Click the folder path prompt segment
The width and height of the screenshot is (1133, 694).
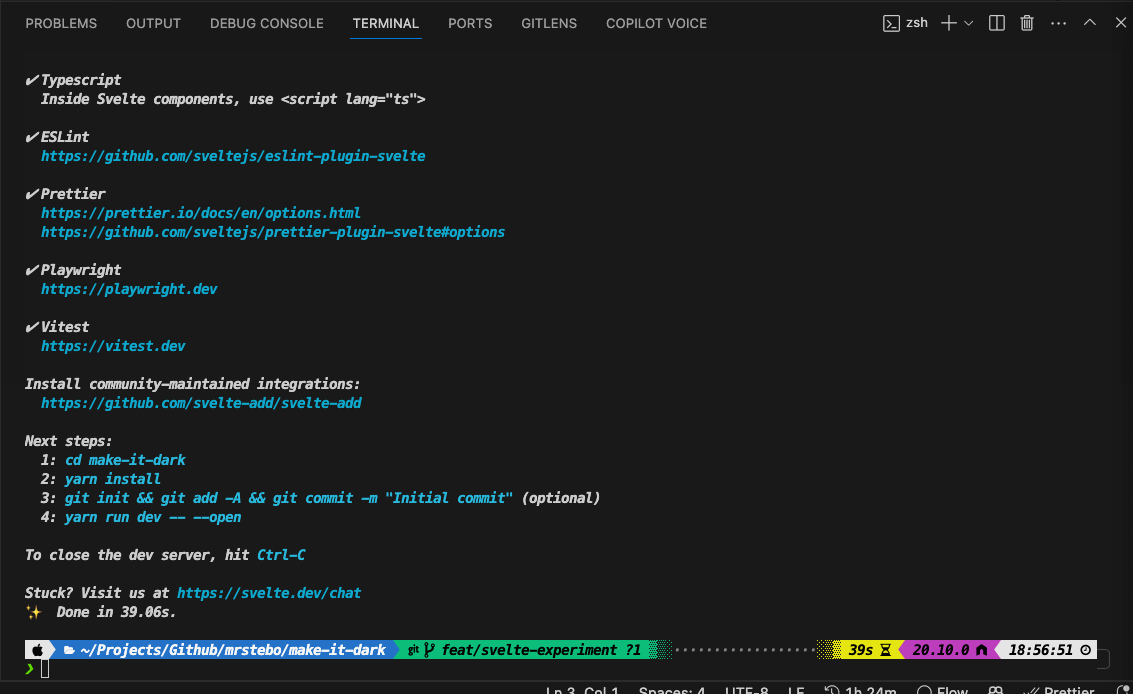tap(224, 650)
